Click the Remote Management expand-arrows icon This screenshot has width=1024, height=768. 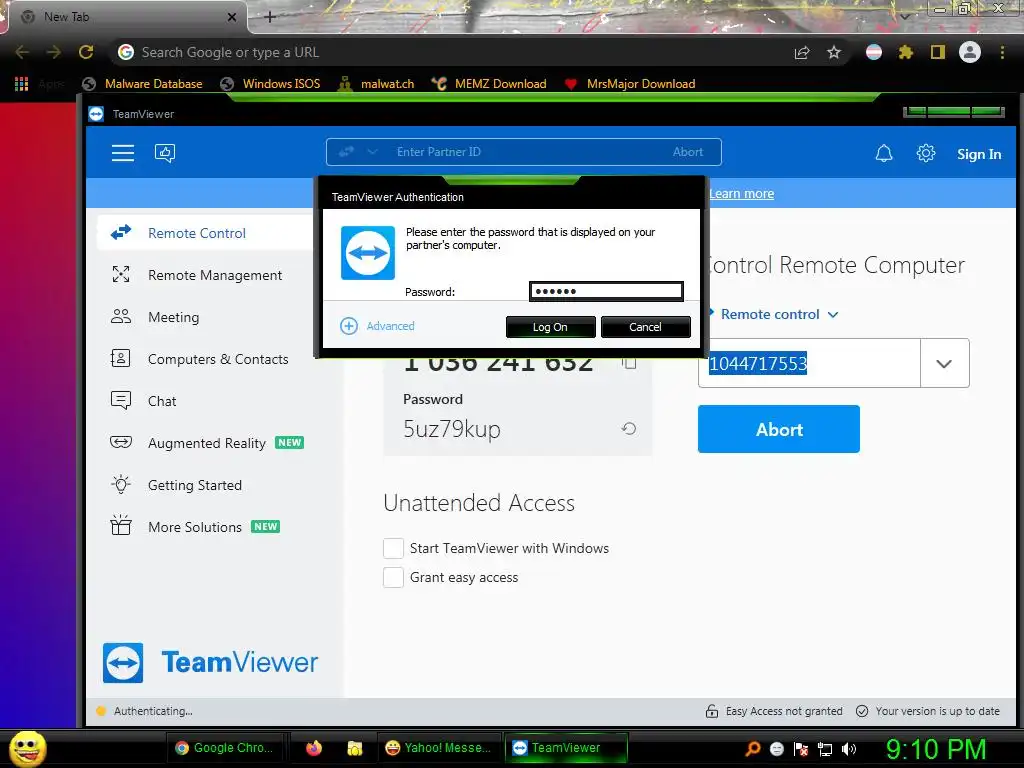click(121, 274)
